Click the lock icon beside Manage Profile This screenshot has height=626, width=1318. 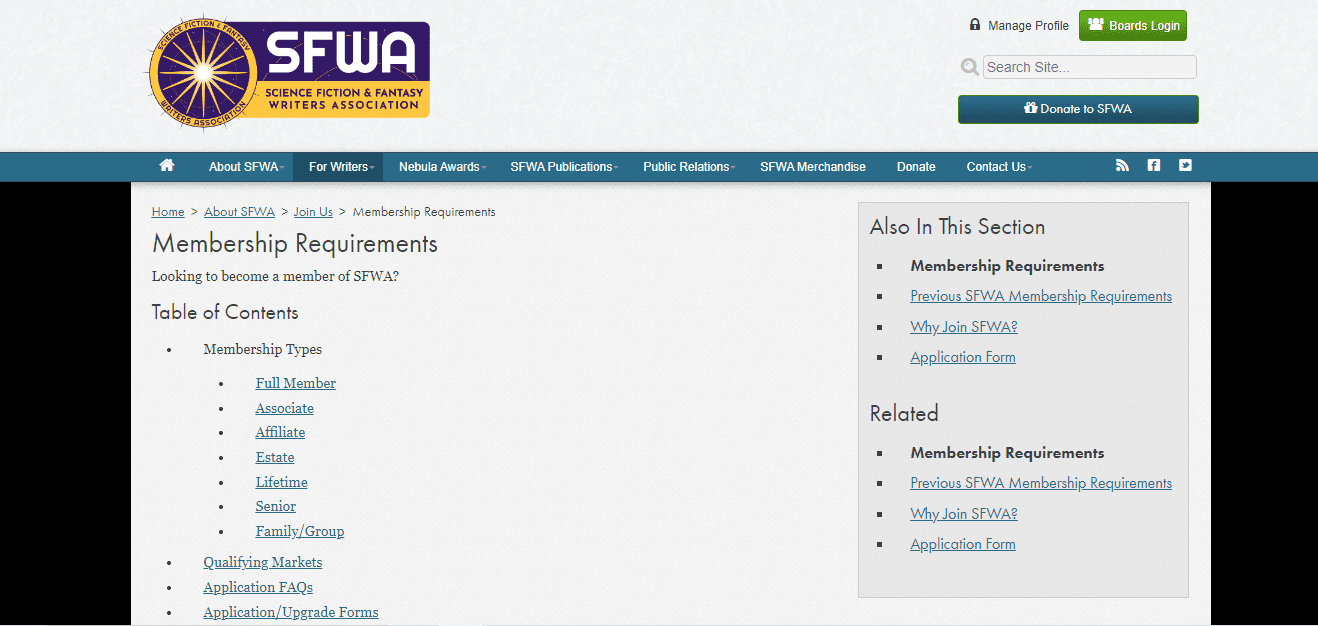point(974,24)
